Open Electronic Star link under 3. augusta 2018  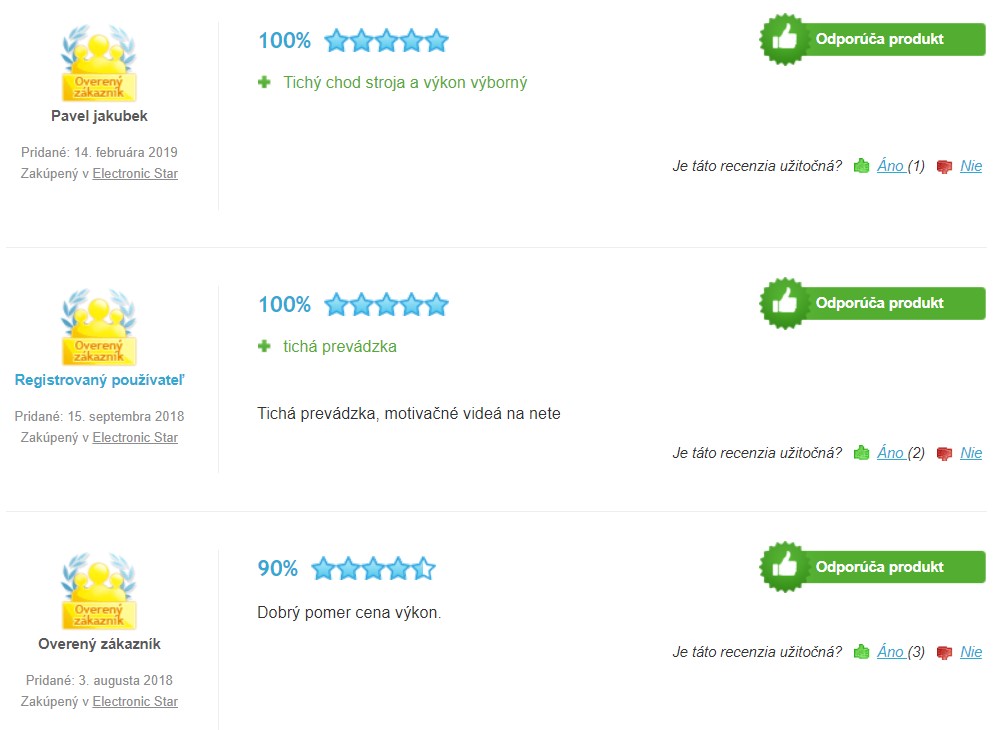[135, 701]
